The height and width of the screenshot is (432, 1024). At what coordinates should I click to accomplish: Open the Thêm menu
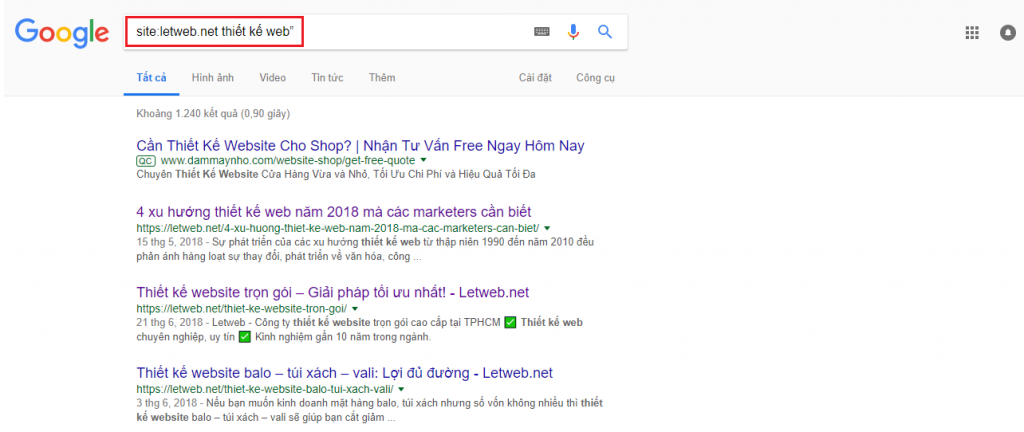(382, 78)
